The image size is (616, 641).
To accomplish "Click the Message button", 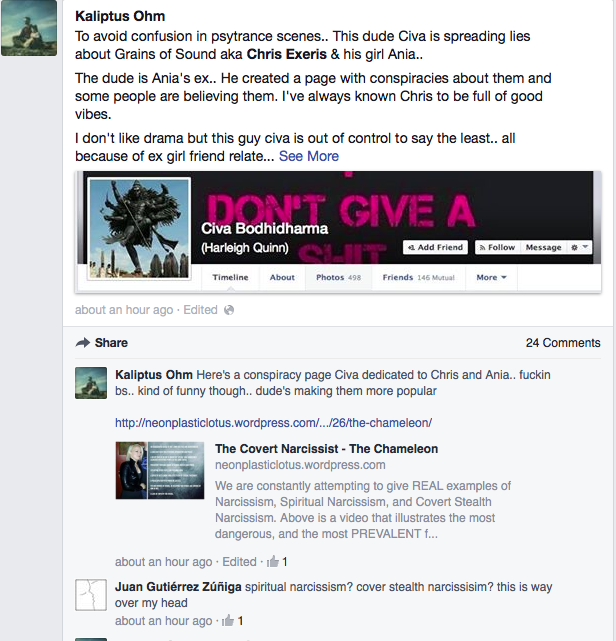I will (x=543, y=247).
